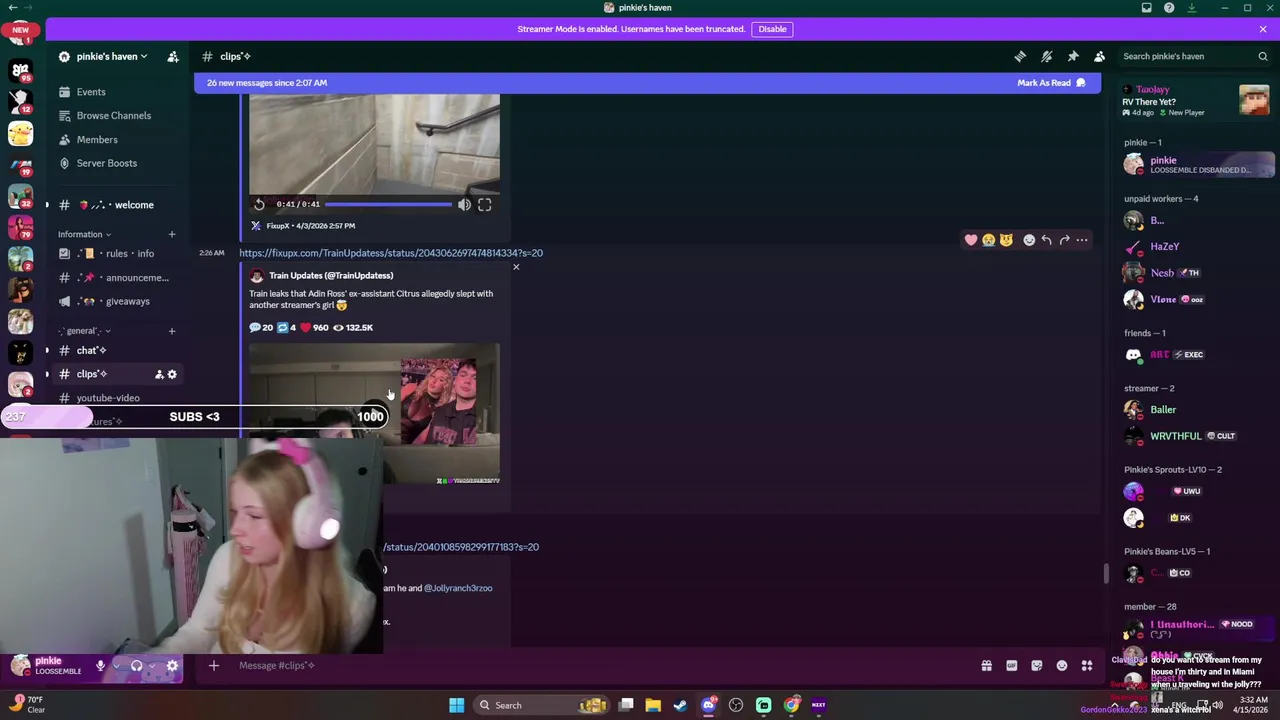1280x720 pixels.
Task: React with the smirking cat emoji
Action: 1006,240
